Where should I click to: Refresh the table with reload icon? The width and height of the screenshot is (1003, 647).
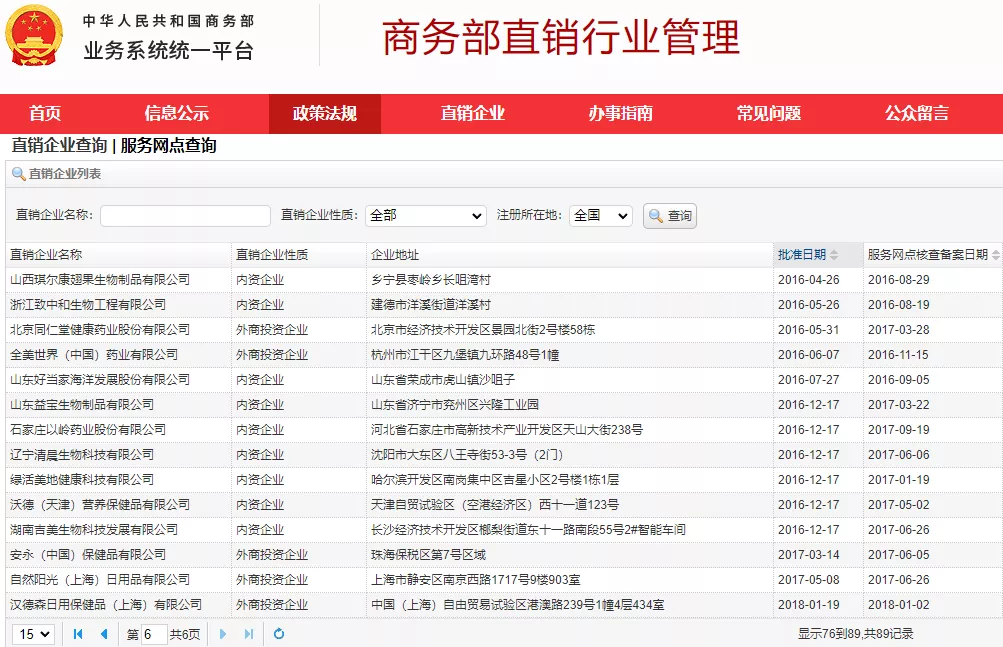(x=279, y=634)
